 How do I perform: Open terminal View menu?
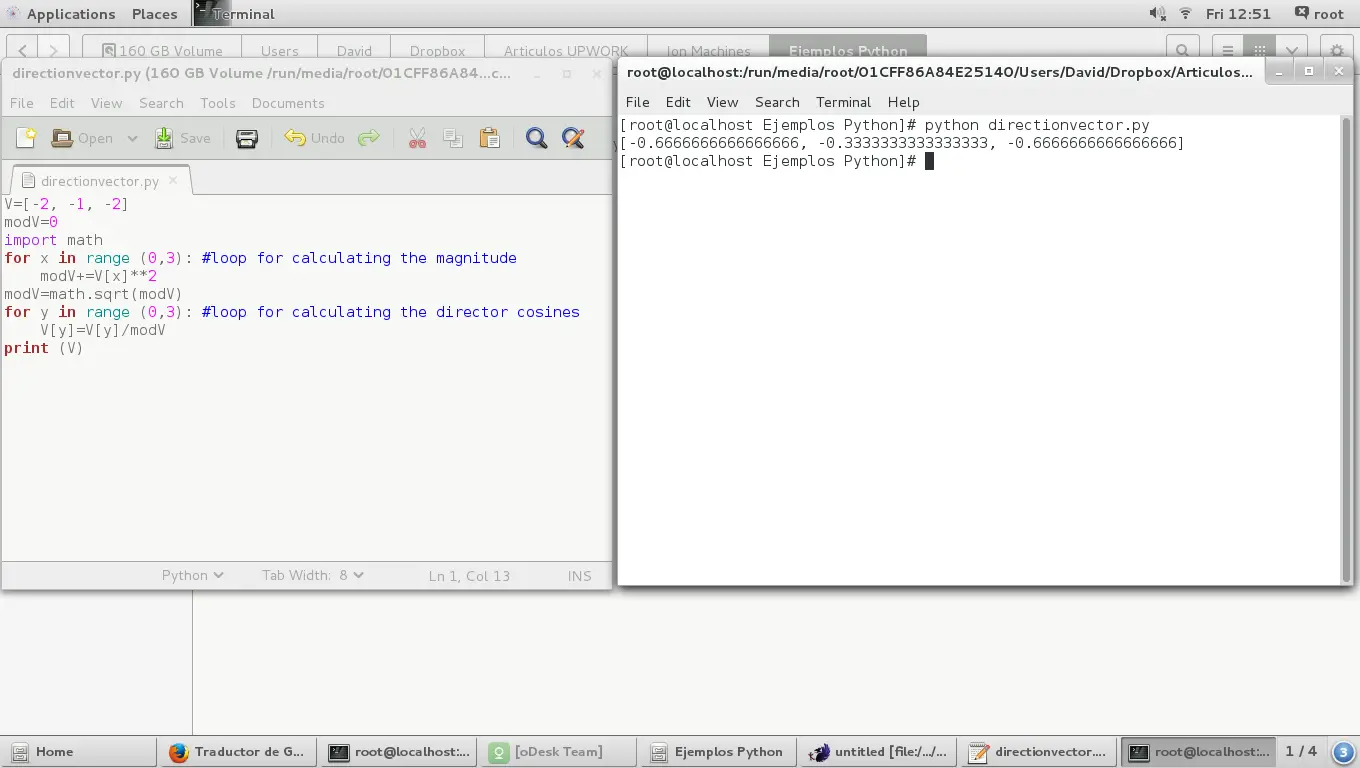722,102
